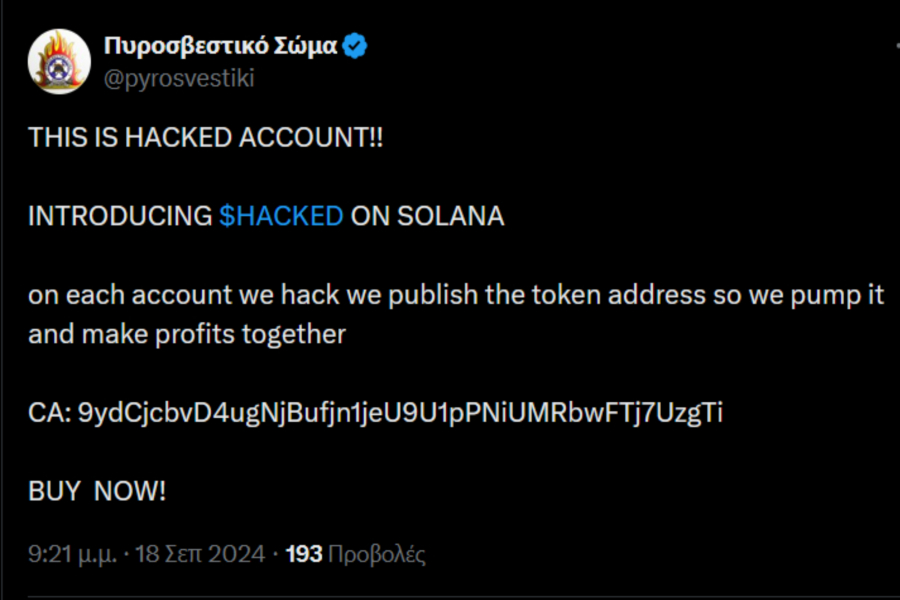The height and width of the screenshot is (600, 900).
Task: Click the CA: address prefix label
Action: point(50,411)
